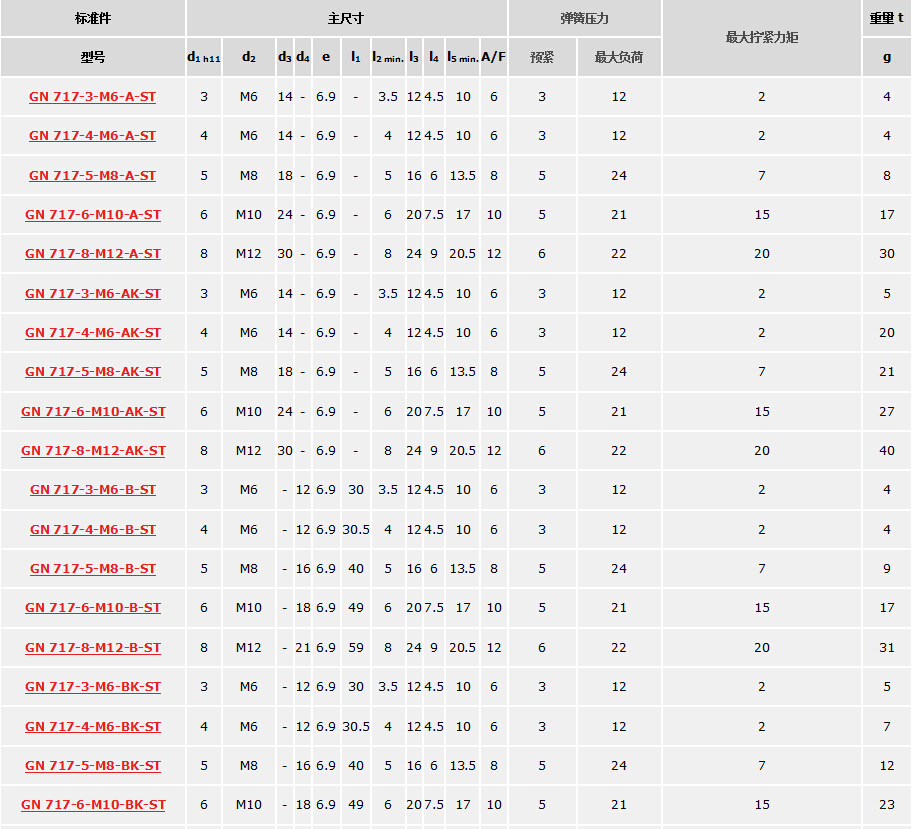Click the 预紧 column header

[542, 57]
